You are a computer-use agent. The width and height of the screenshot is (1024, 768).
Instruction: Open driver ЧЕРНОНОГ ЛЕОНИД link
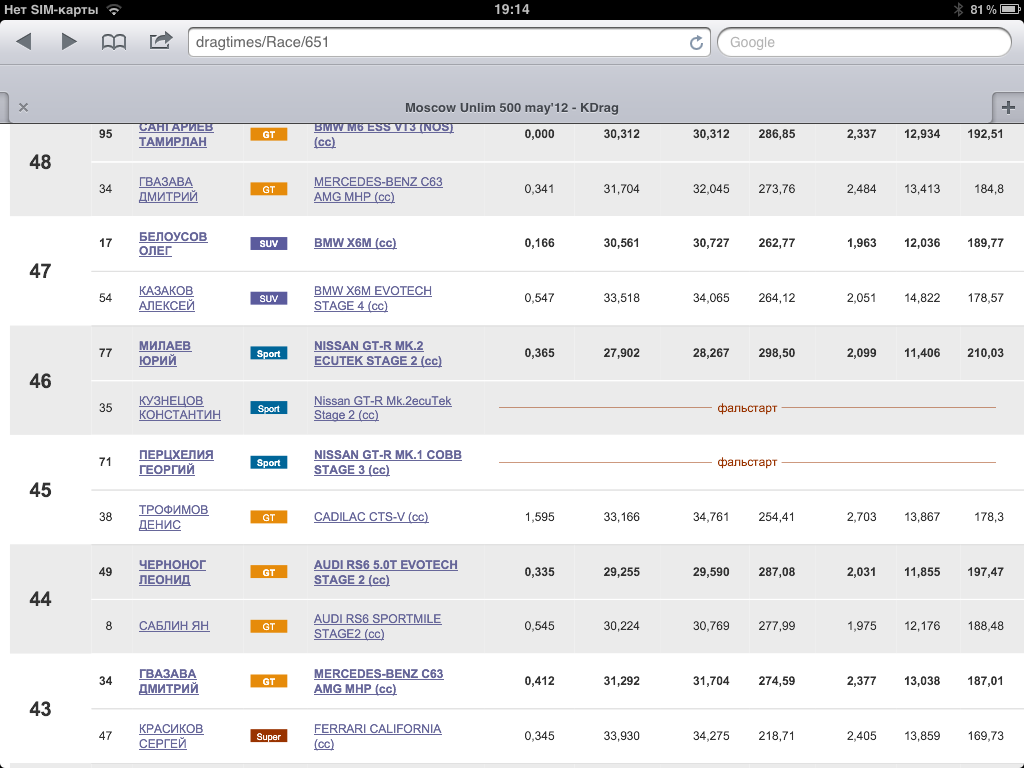tap(172, 571)
